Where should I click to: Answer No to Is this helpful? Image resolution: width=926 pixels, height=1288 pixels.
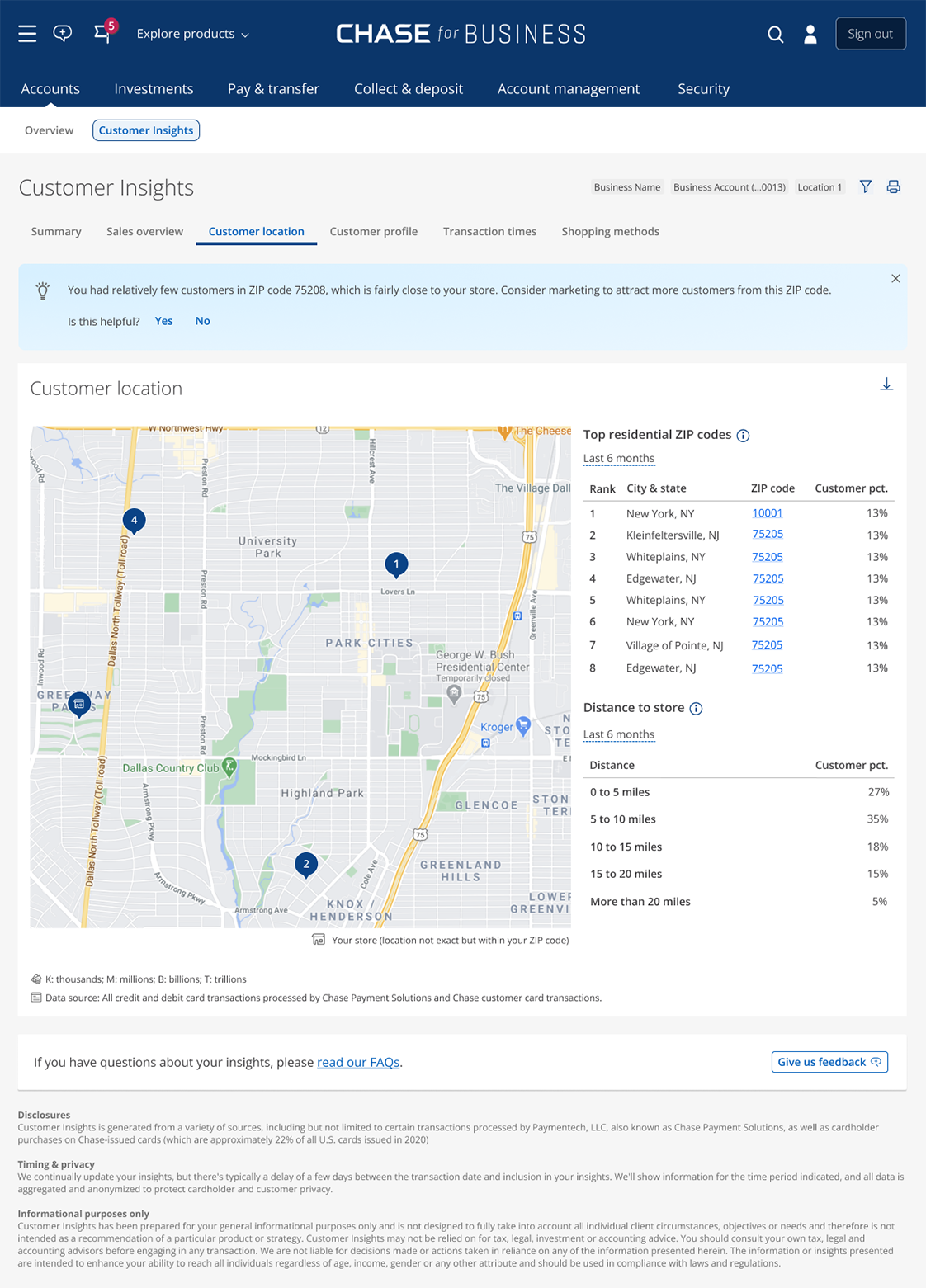203,321
